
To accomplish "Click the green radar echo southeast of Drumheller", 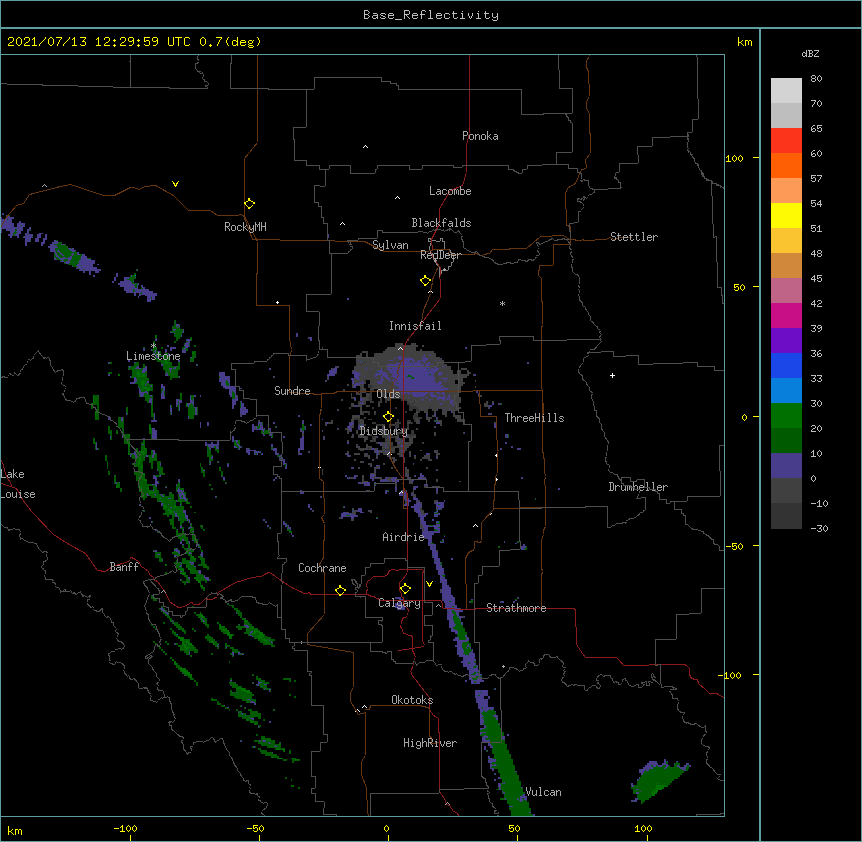I will pyautogui.click(x=659, y=780).
